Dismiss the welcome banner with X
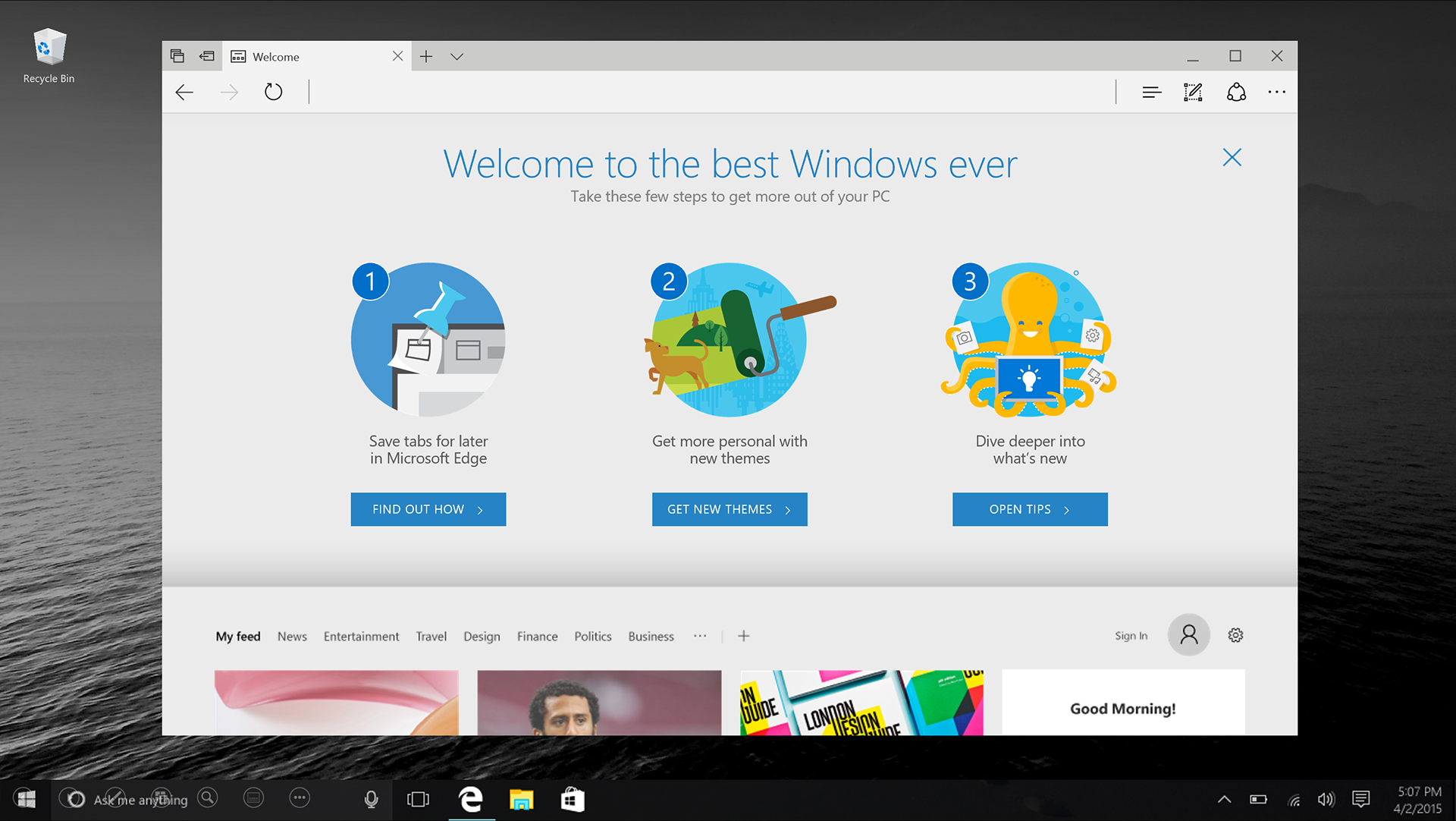The height and width of the screenshot is (821, 1456). click(1232, 157)
